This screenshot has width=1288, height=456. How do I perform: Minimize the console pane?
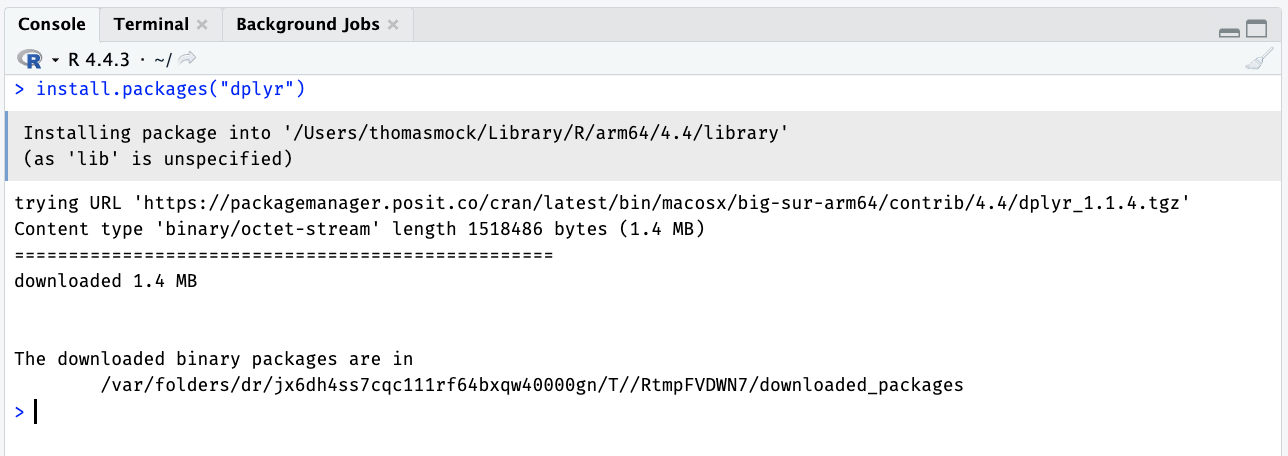[1229, 31]
